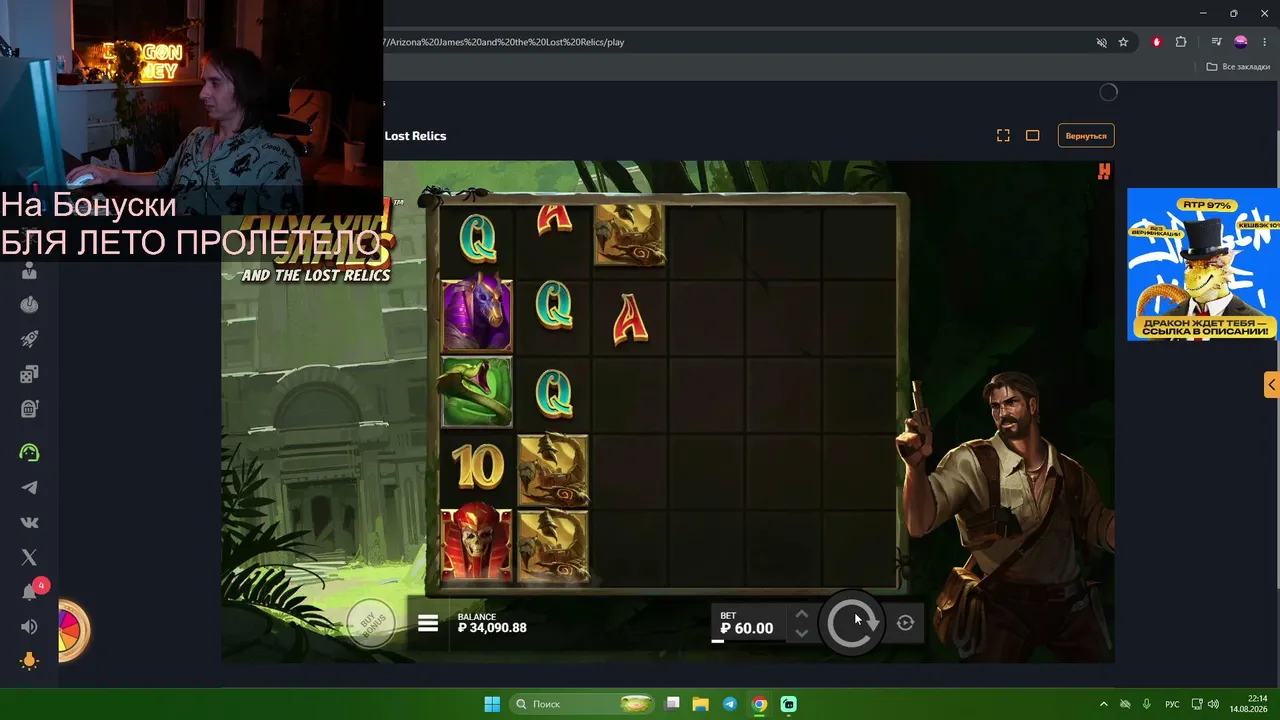Open the Windows Start menu
Image resolution: width=1280 pixels, height=720 pixels.
click(x=492, y=704)
